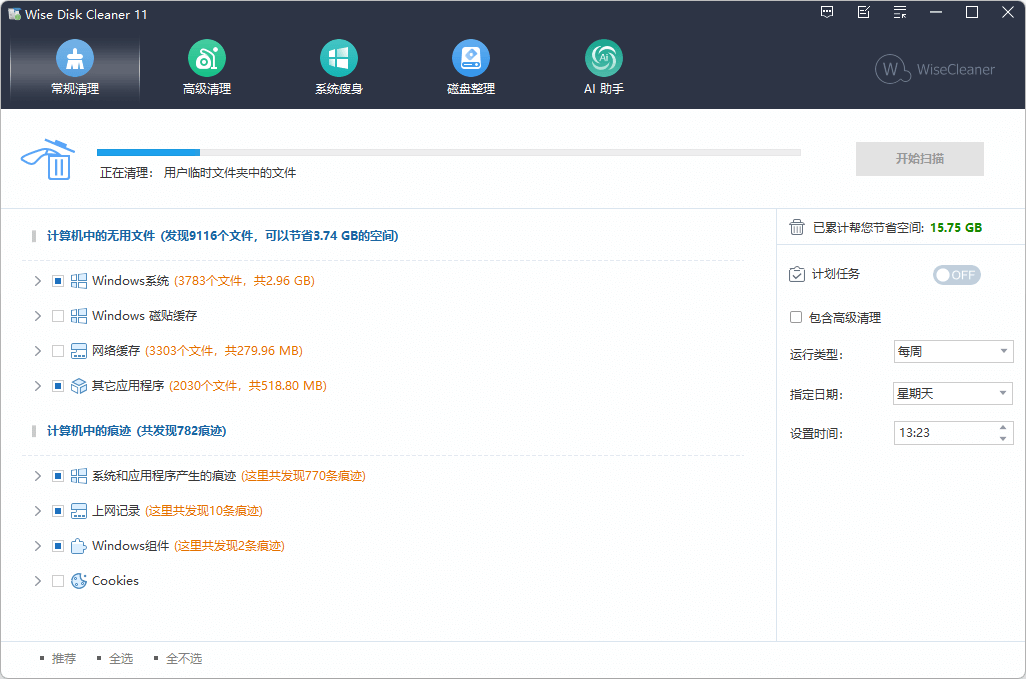The height and width of the screenshot is (679, 1026).
Task: Click the 15.75 GB saved space value
Action: click(x=956, y=228)
